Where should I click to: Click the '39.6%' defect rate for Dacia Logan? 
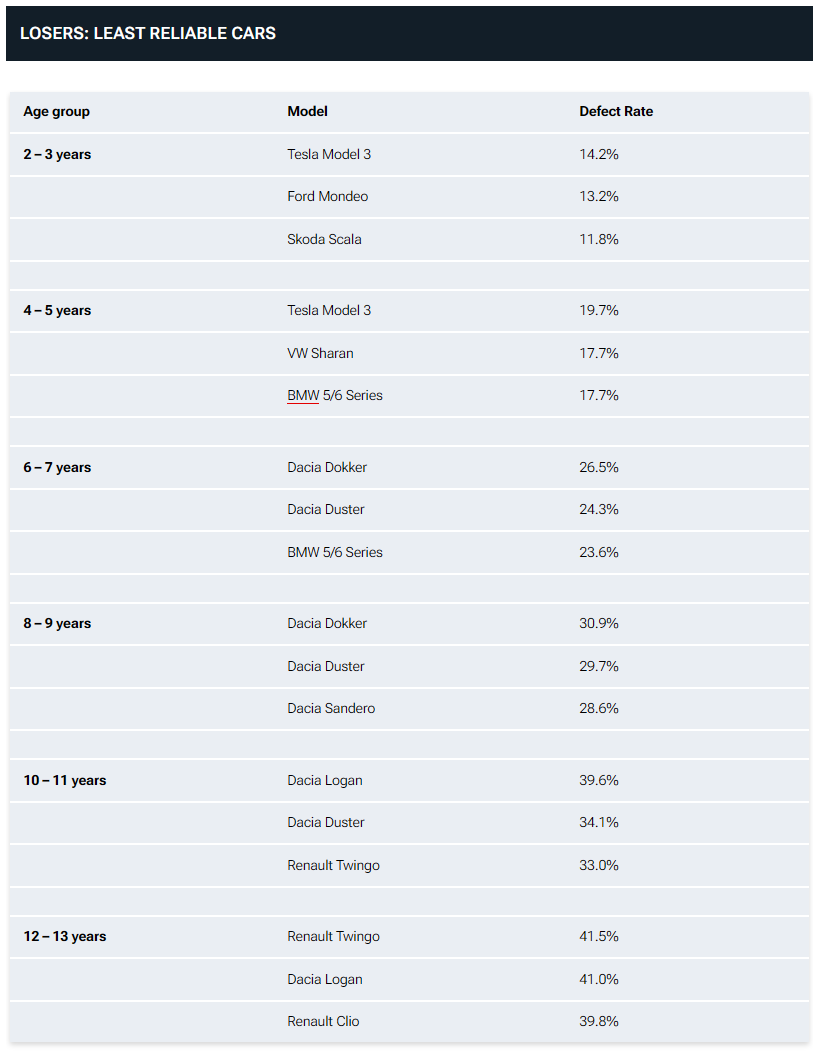coord(599,780)
